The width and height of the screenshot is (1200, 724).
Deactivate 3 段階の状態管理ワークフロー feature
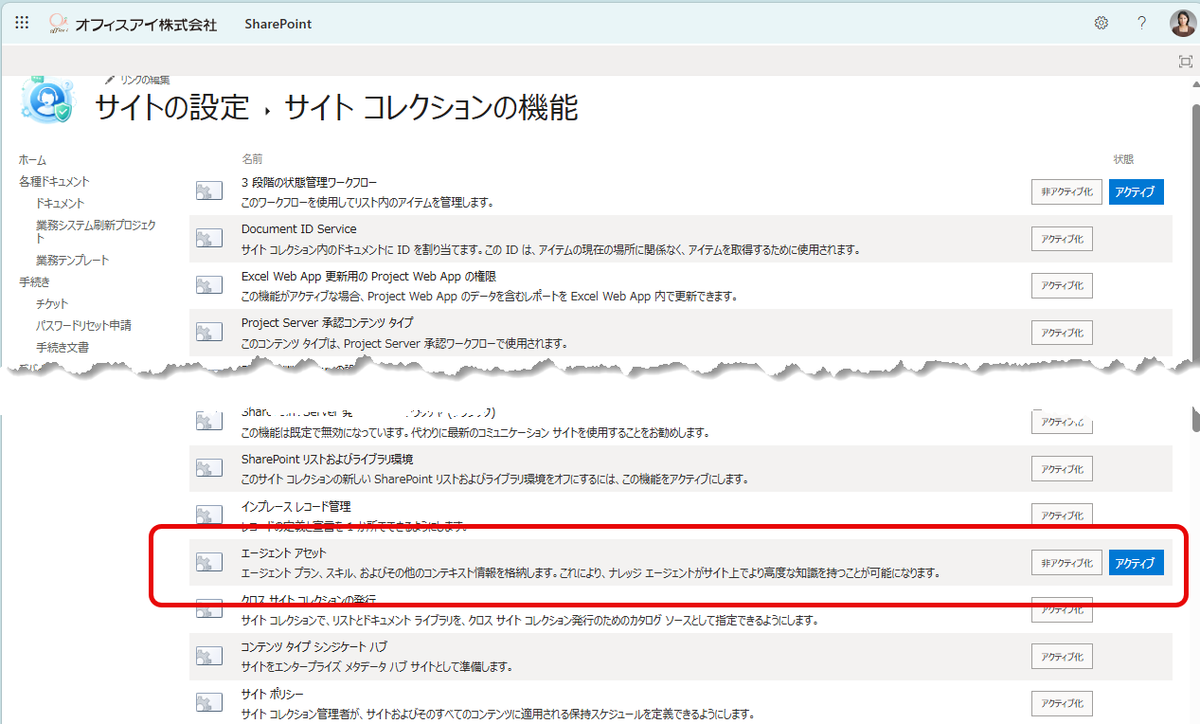[x=1066, y=192]
